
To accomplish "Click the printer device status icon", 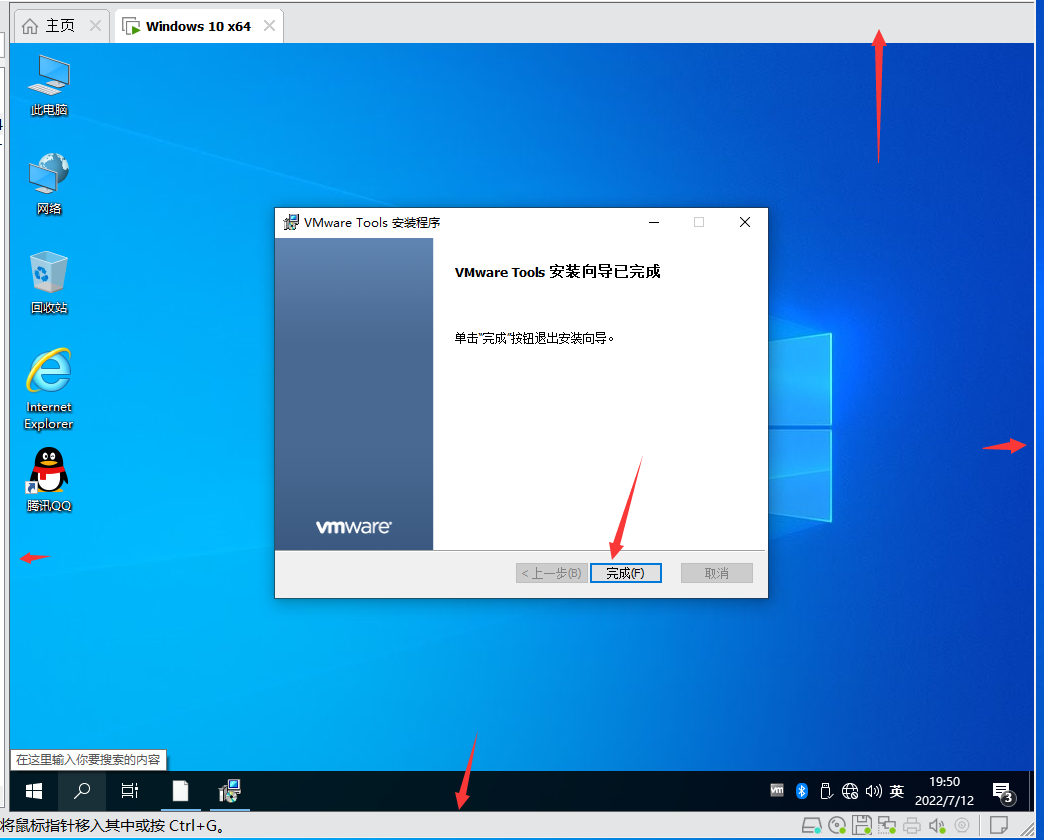I will click(x=912, y=826).
